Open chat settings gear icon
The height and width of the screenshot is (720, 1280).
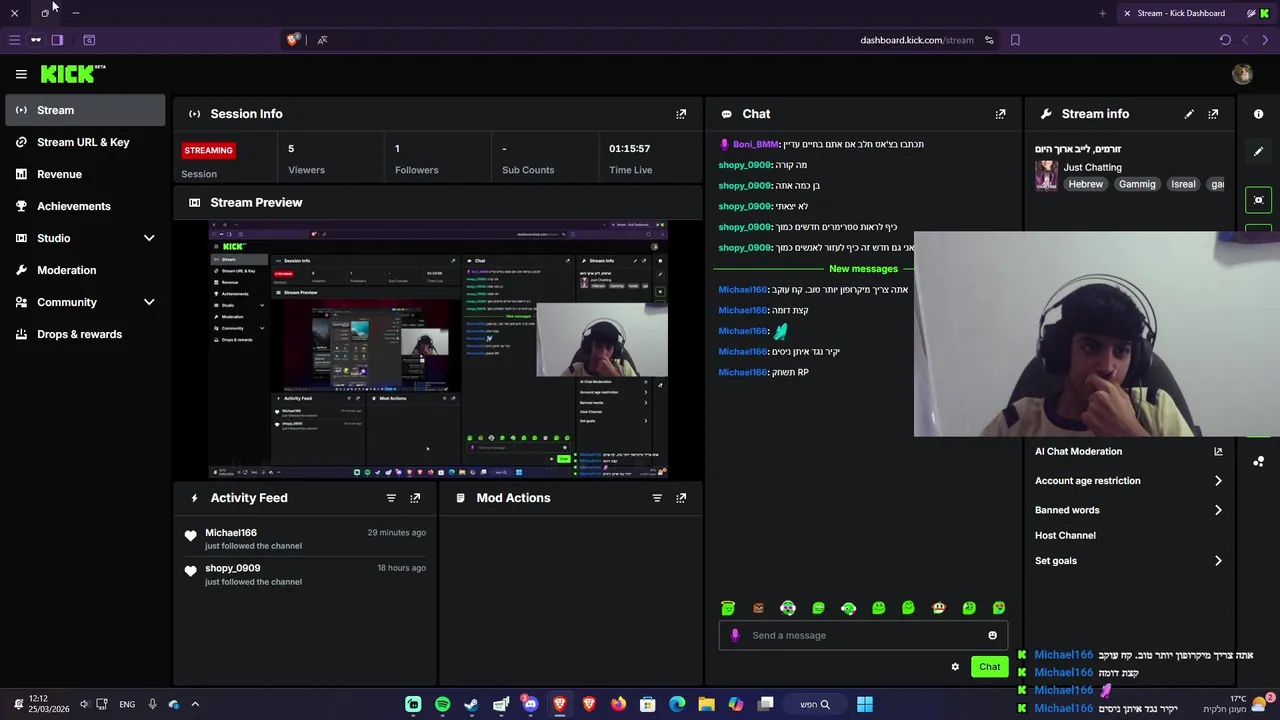pos(955,667)
